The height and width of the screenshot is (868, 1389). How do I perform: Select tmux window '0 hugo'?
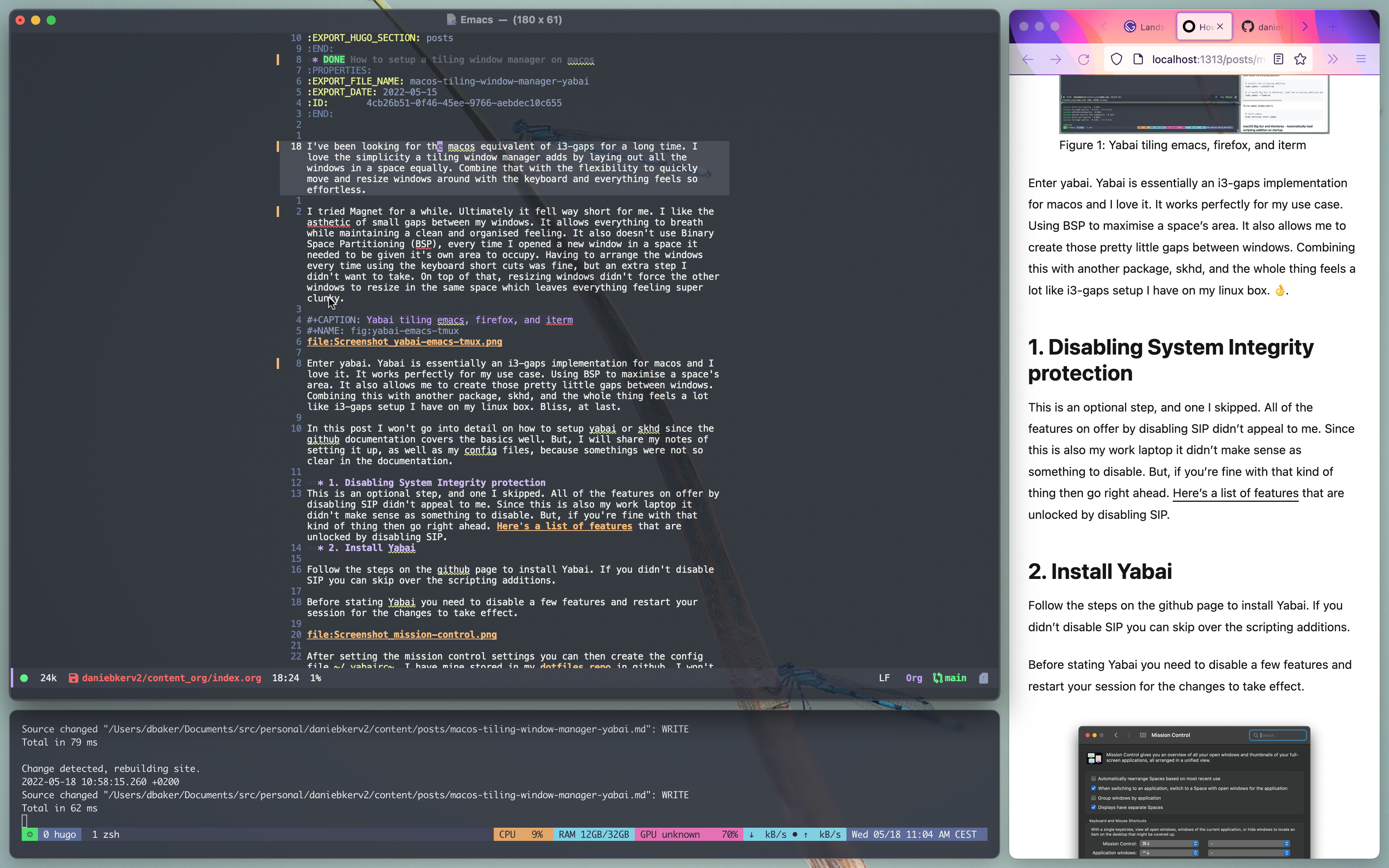[x=60, y=834]
